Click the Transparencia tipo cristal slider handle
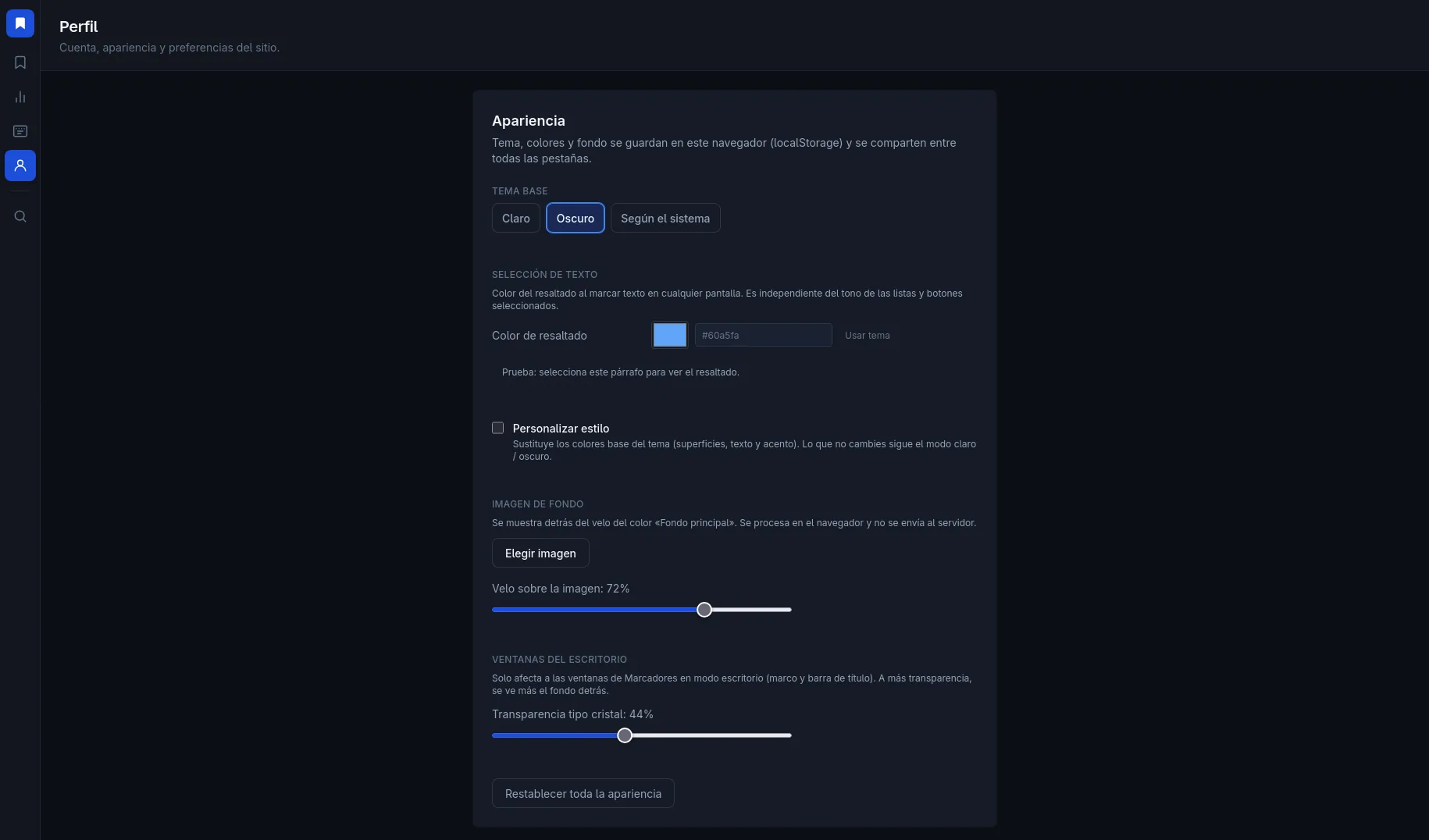The image size is (1429, 840). click(625, 735)
